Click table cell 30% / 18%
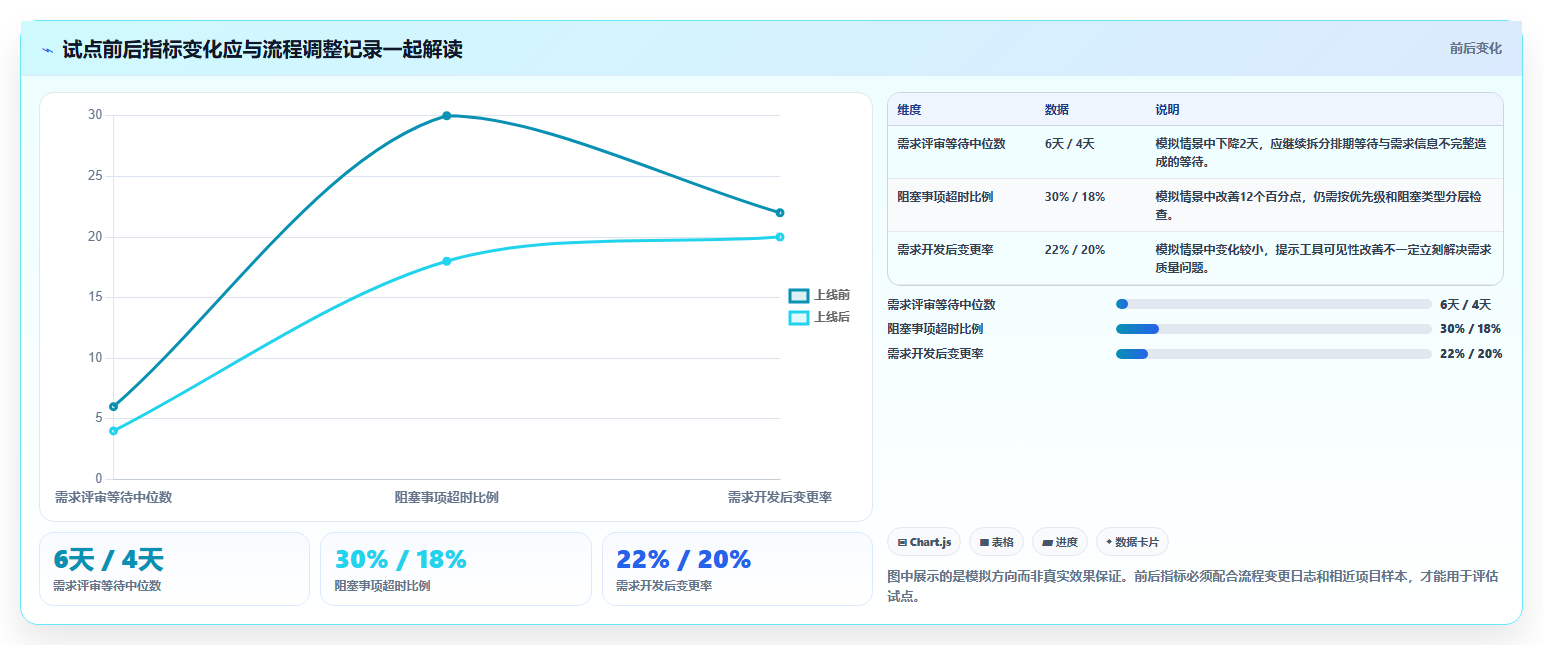This screenshot has height=645, width=1543. coord(1075,197)
